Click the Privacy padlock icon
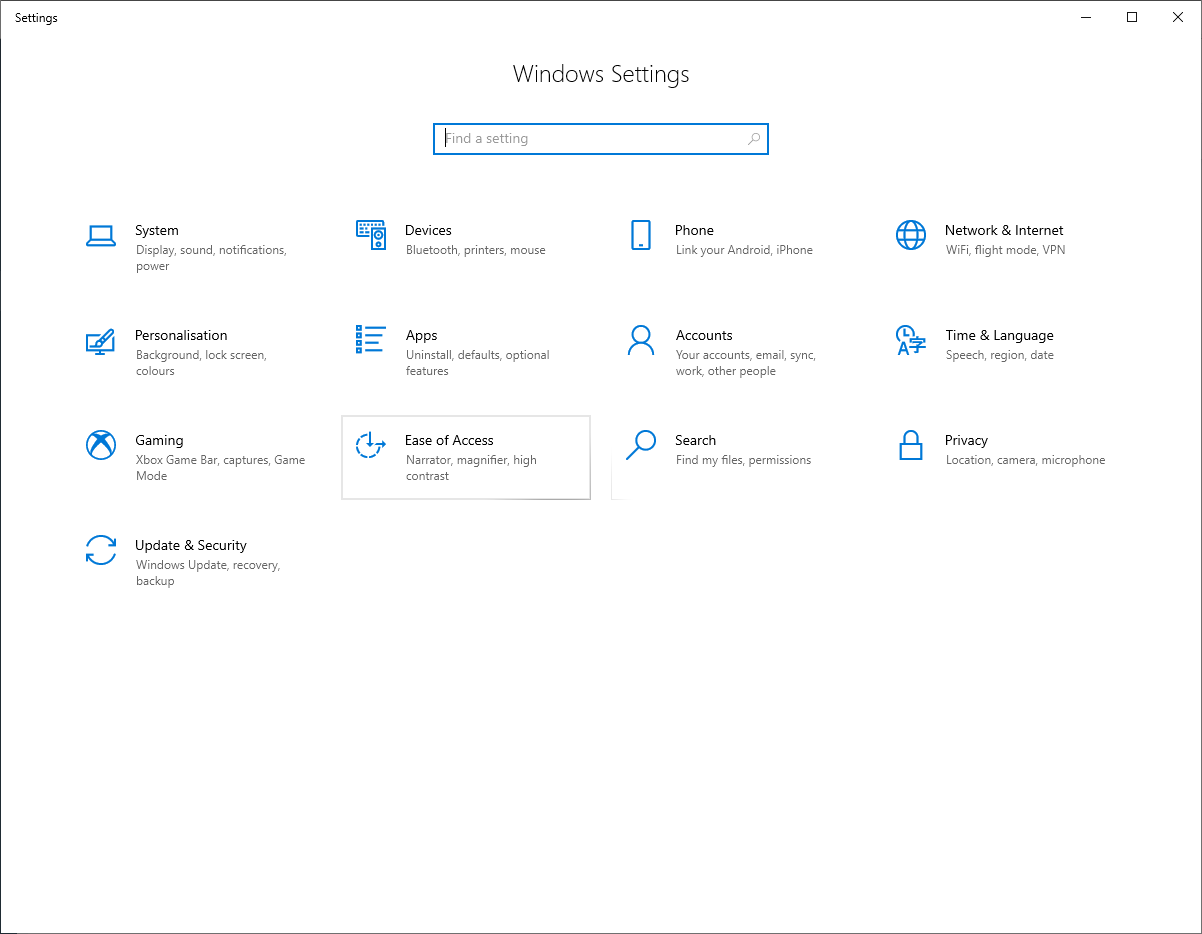Image resolution: width=1202 pixels, height=934 pixels. tap(911, 445)
